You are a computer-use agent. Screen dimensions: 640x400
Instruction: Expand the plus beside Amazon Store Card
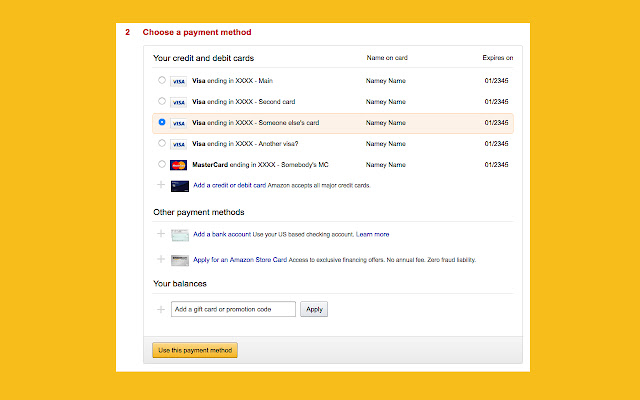(x=161, y=259)
